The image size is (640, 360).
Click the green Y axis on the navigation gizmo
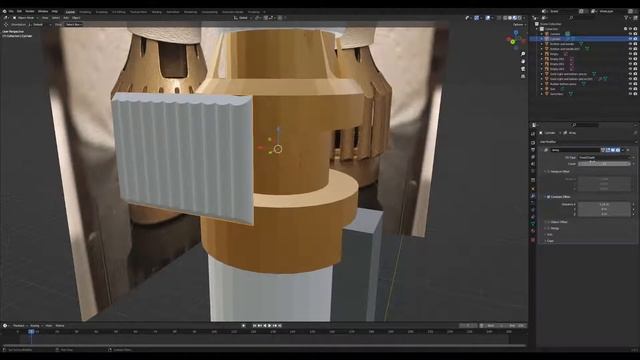(x=513, y=42)
